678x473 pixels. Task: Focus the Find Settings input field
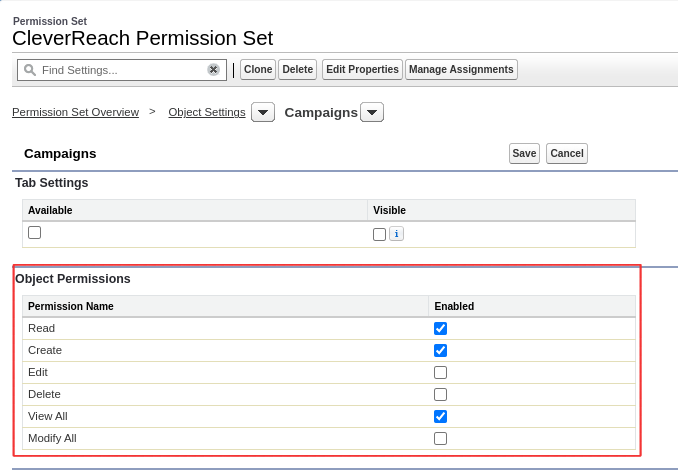[122, 70]
